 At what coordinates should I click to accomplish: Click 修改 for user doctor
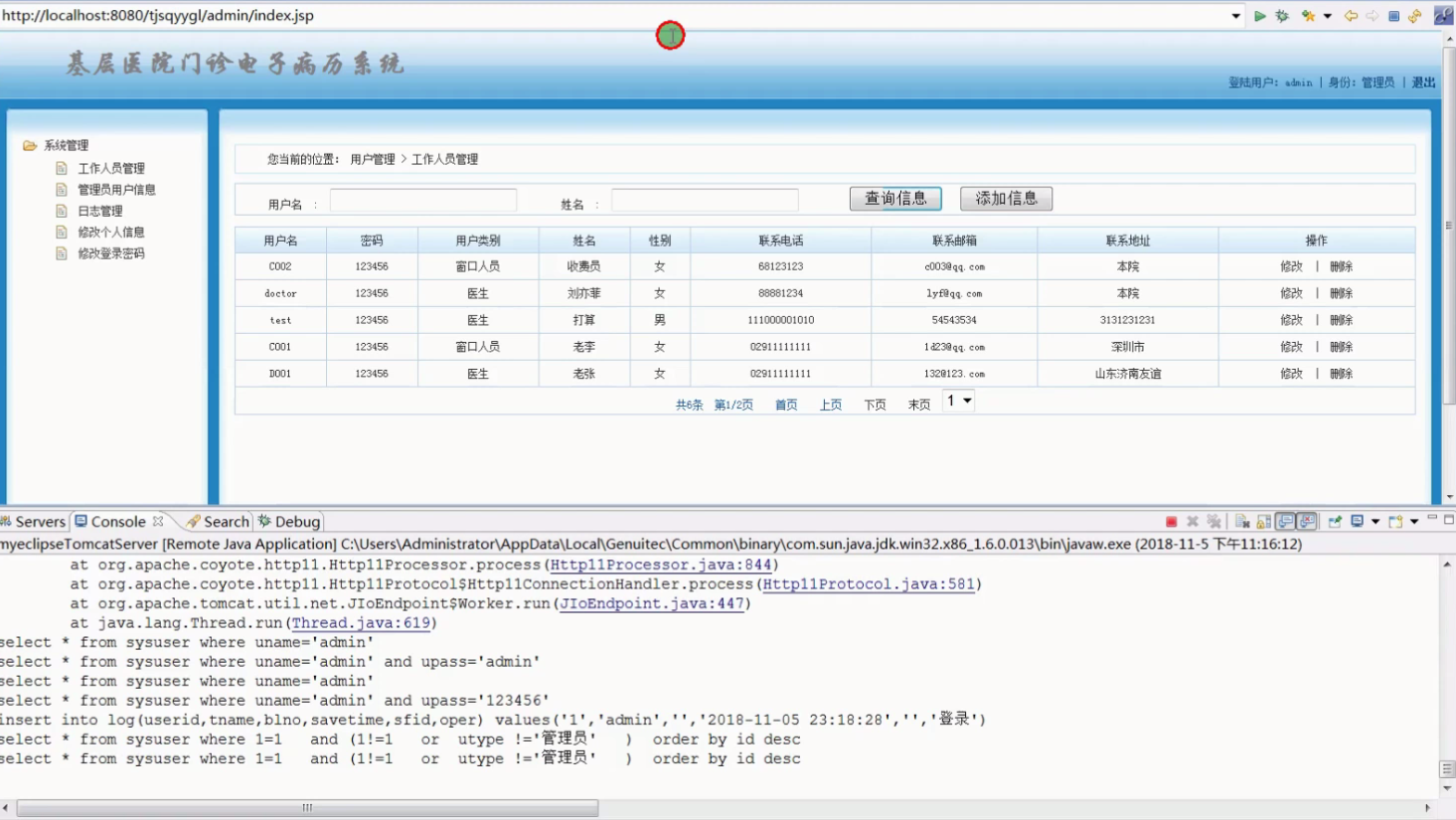[1291, 293]
